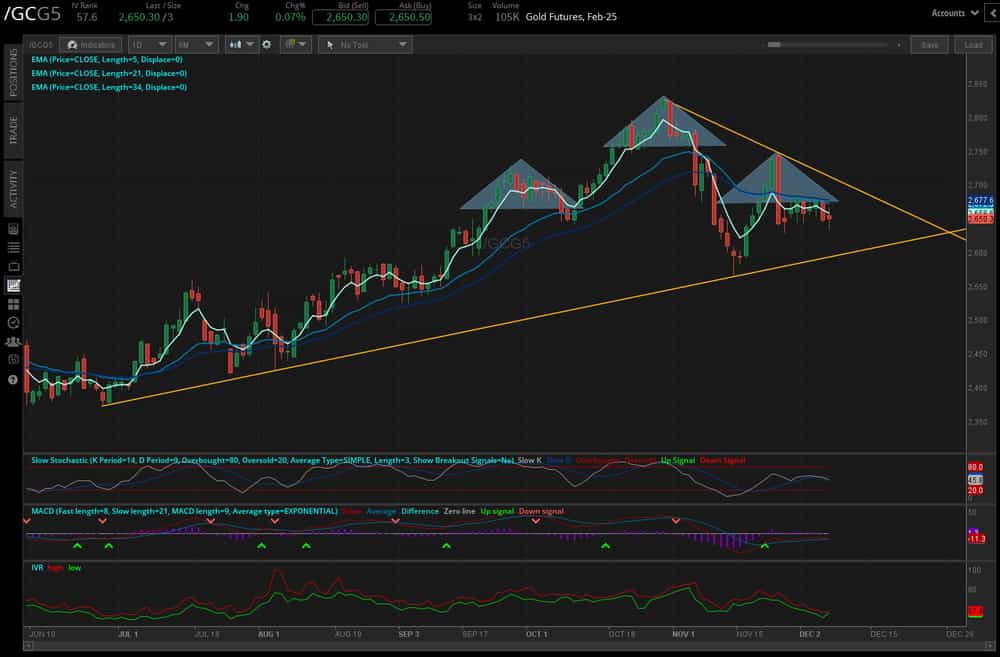Viewport: 1000px width, 657px height.
Task: Click the candlestick chart style icon
Action: (237, 44)
